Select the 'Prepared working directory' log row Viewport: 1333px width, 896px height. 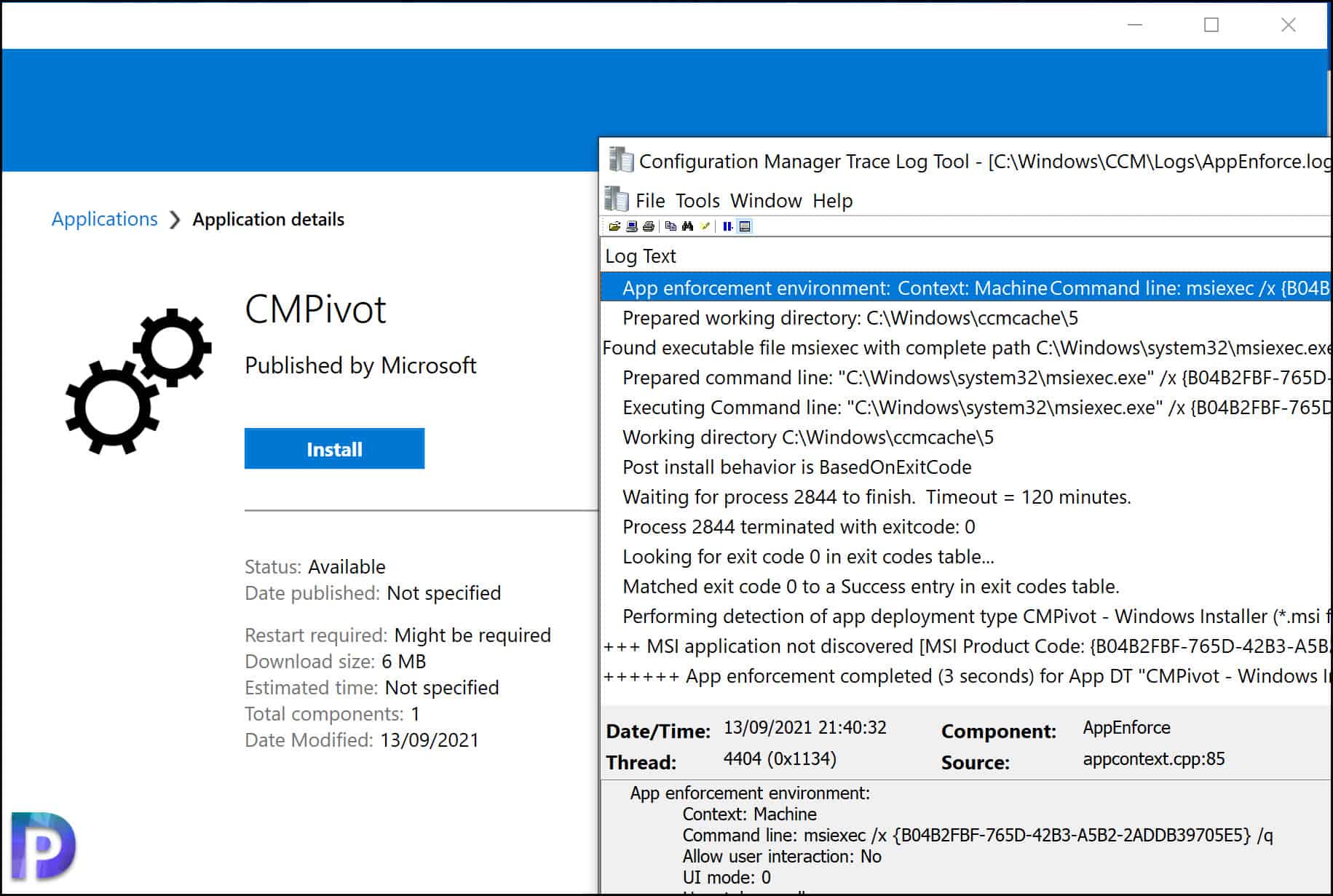pyautogui.click(x=965, y=318)
